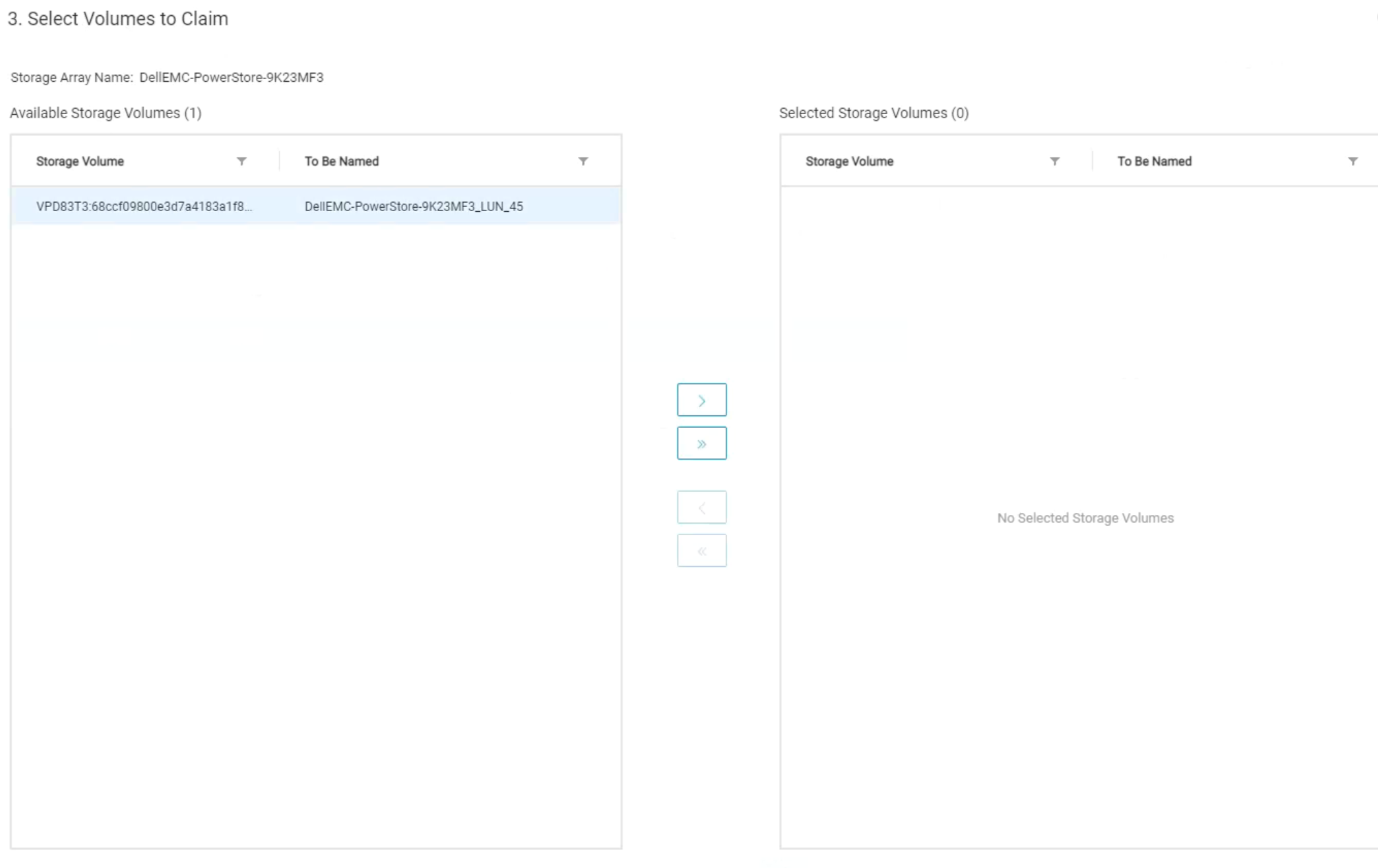Select the VPD83T3:68ccf09800e3d7a4183a1f8 volume row
The width and height of the screenshot is (1378, 868).
click(x=144, y=206)
